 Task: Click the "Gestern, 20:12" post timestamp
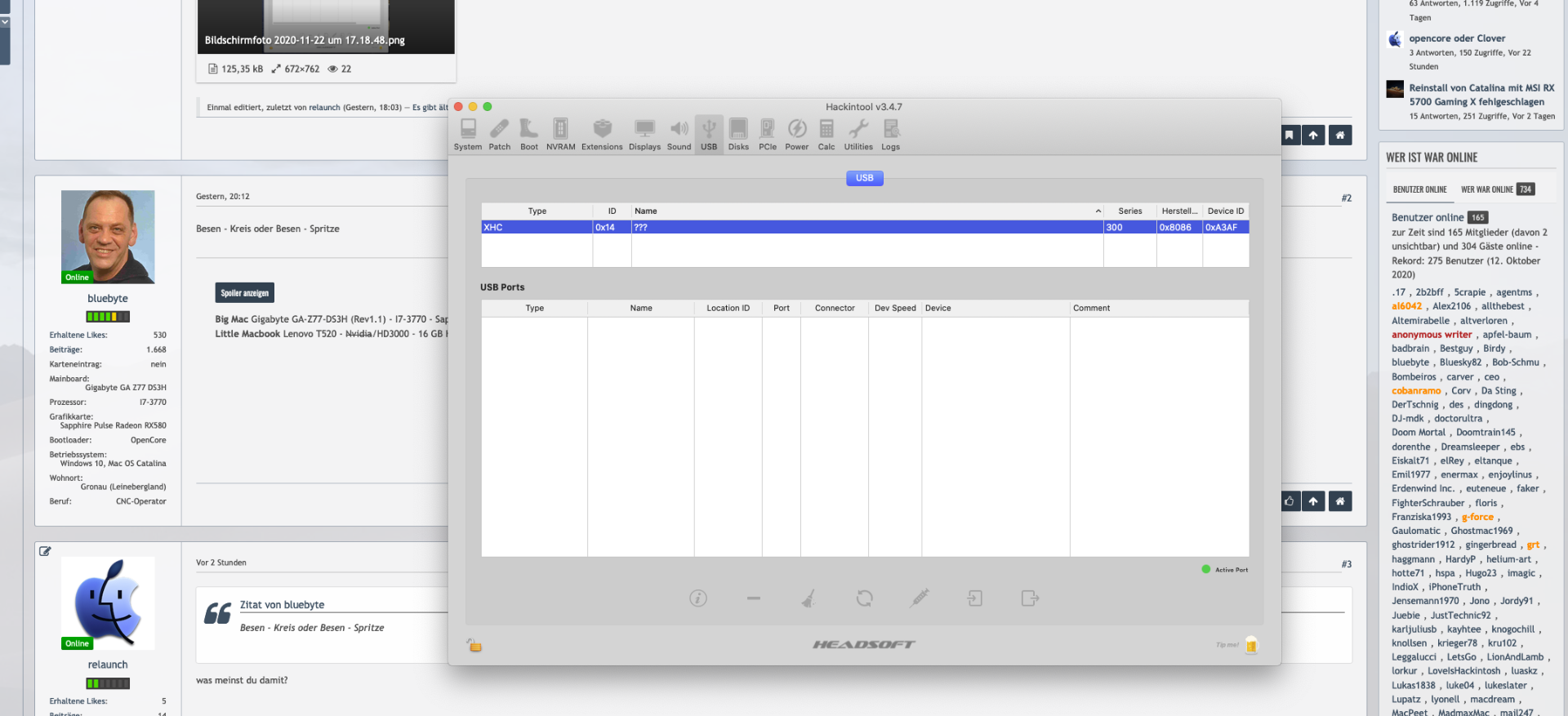223,197
